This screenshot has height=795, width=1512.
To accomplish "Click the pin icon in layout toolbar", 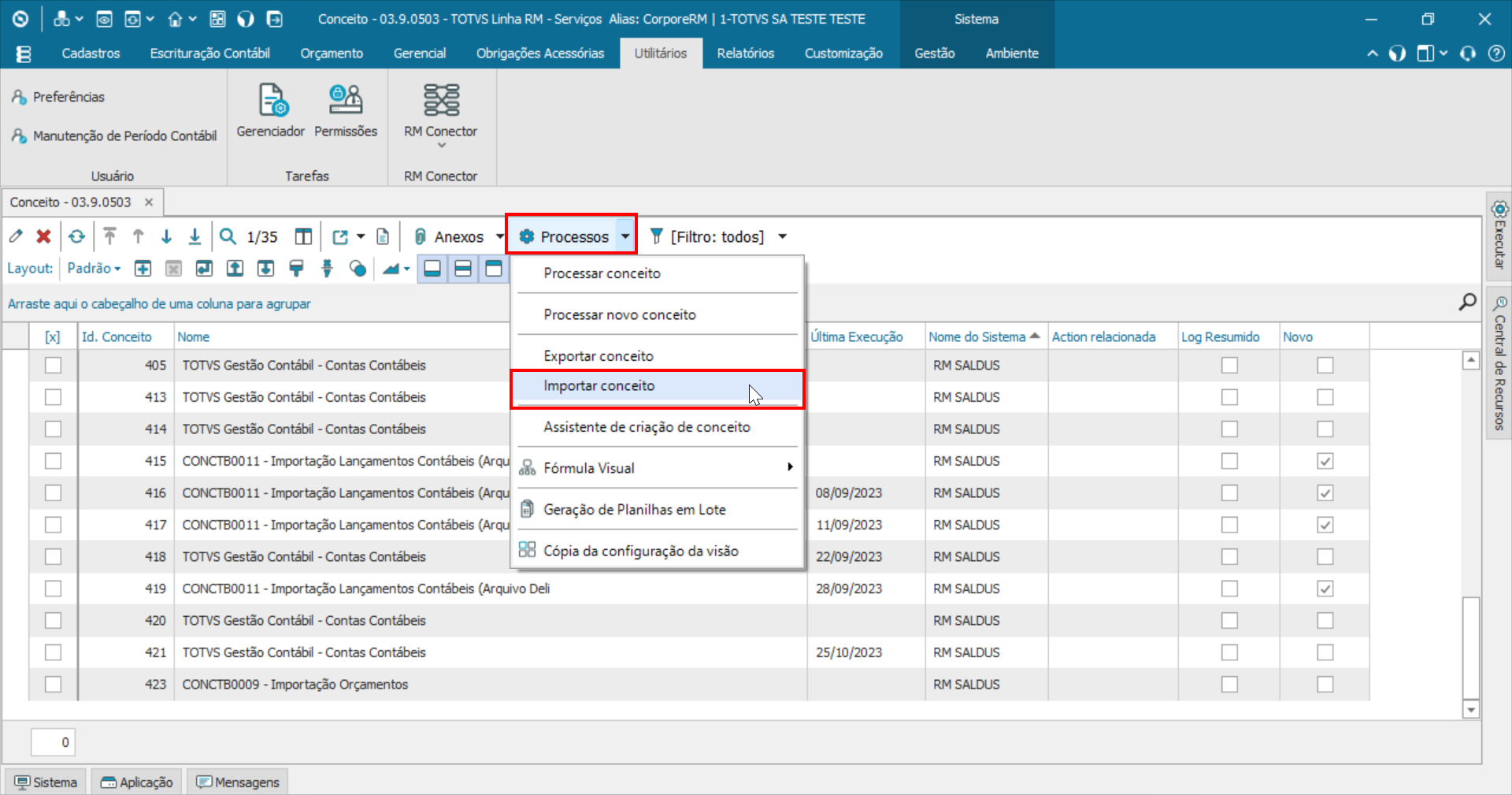I will 327,269.
